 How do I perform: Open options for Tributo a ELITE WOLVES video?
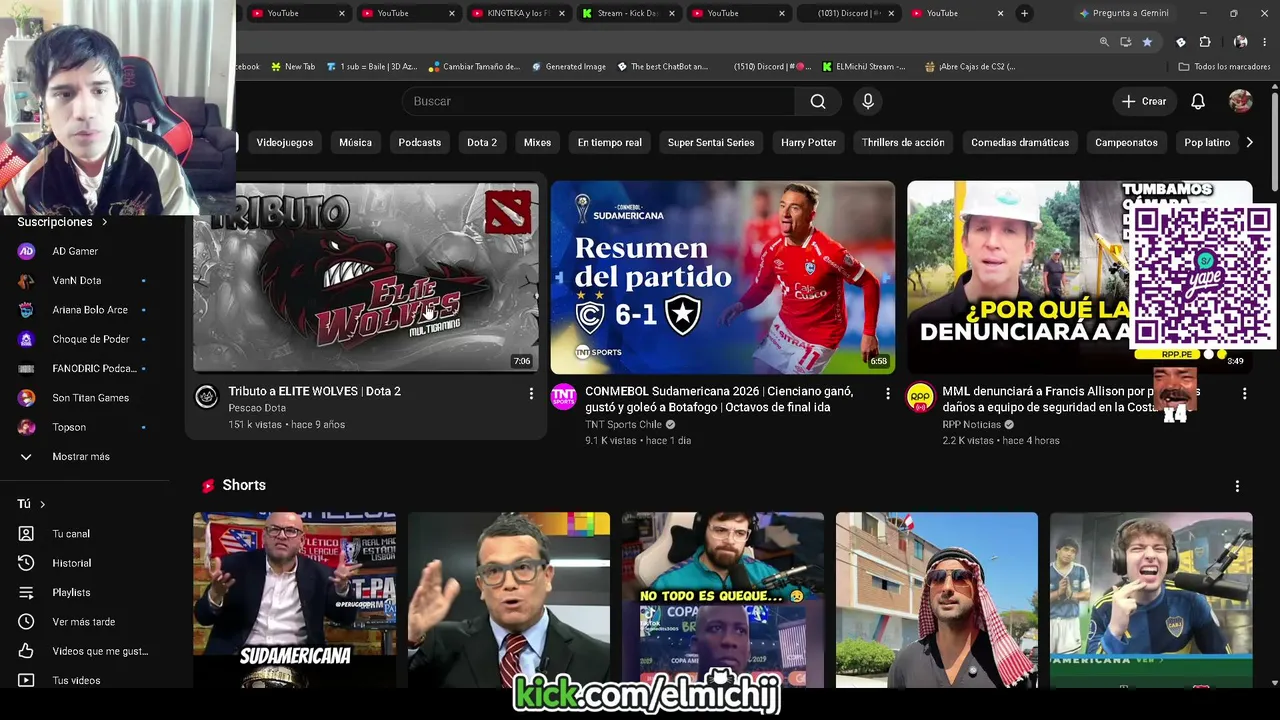tap(531, 394)
